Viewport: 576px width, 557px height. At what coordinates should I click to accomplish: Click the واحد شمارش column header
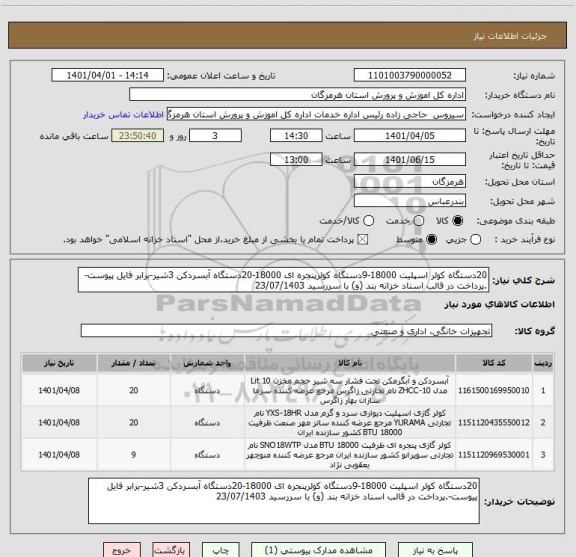coord(207,363)
